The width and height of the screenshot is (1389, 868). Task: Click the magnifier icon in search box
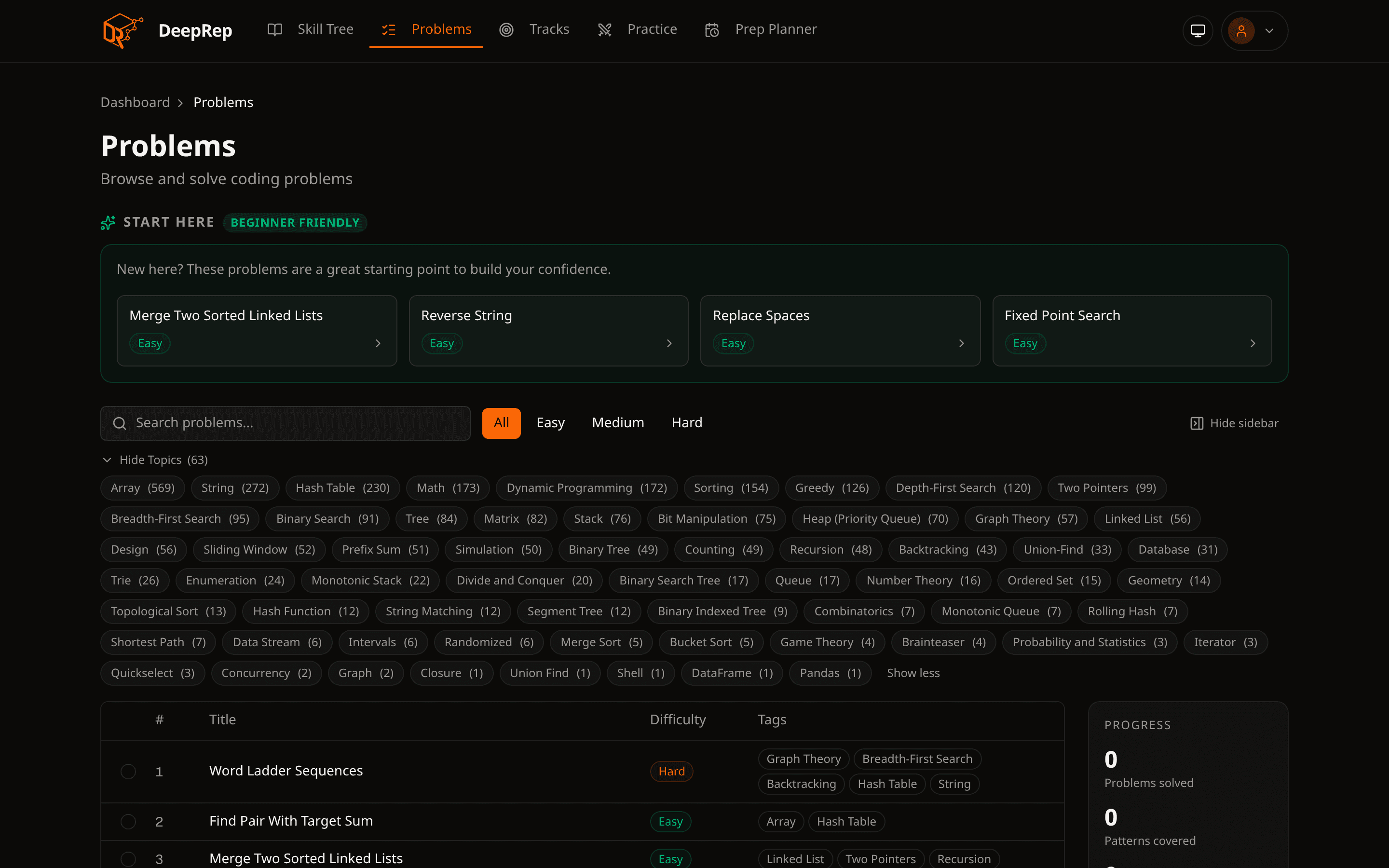(120, 423)
